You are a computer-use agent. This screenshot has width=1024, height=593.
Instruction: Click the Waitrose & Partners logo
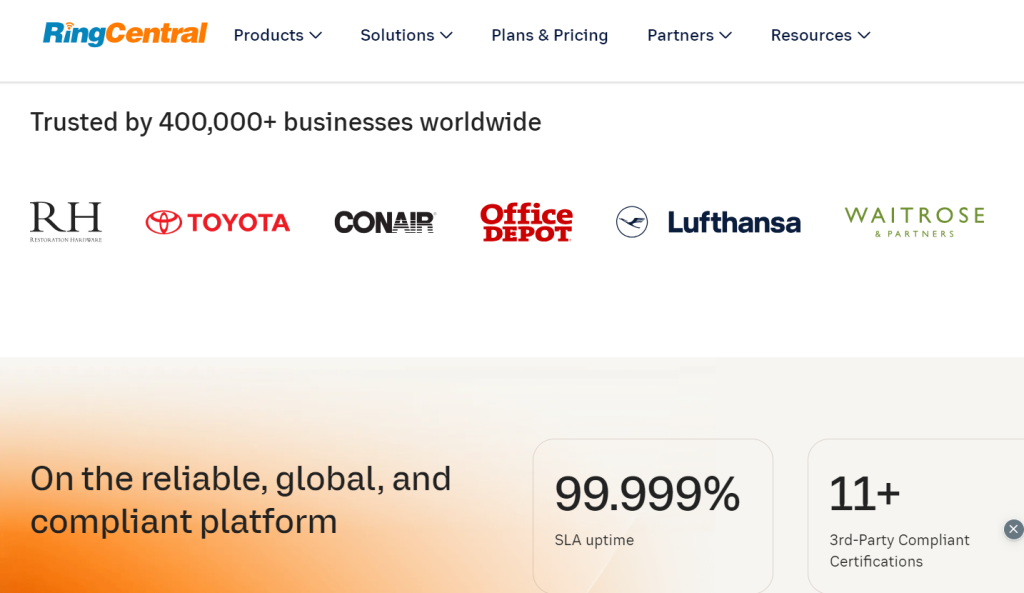(914, 221)
